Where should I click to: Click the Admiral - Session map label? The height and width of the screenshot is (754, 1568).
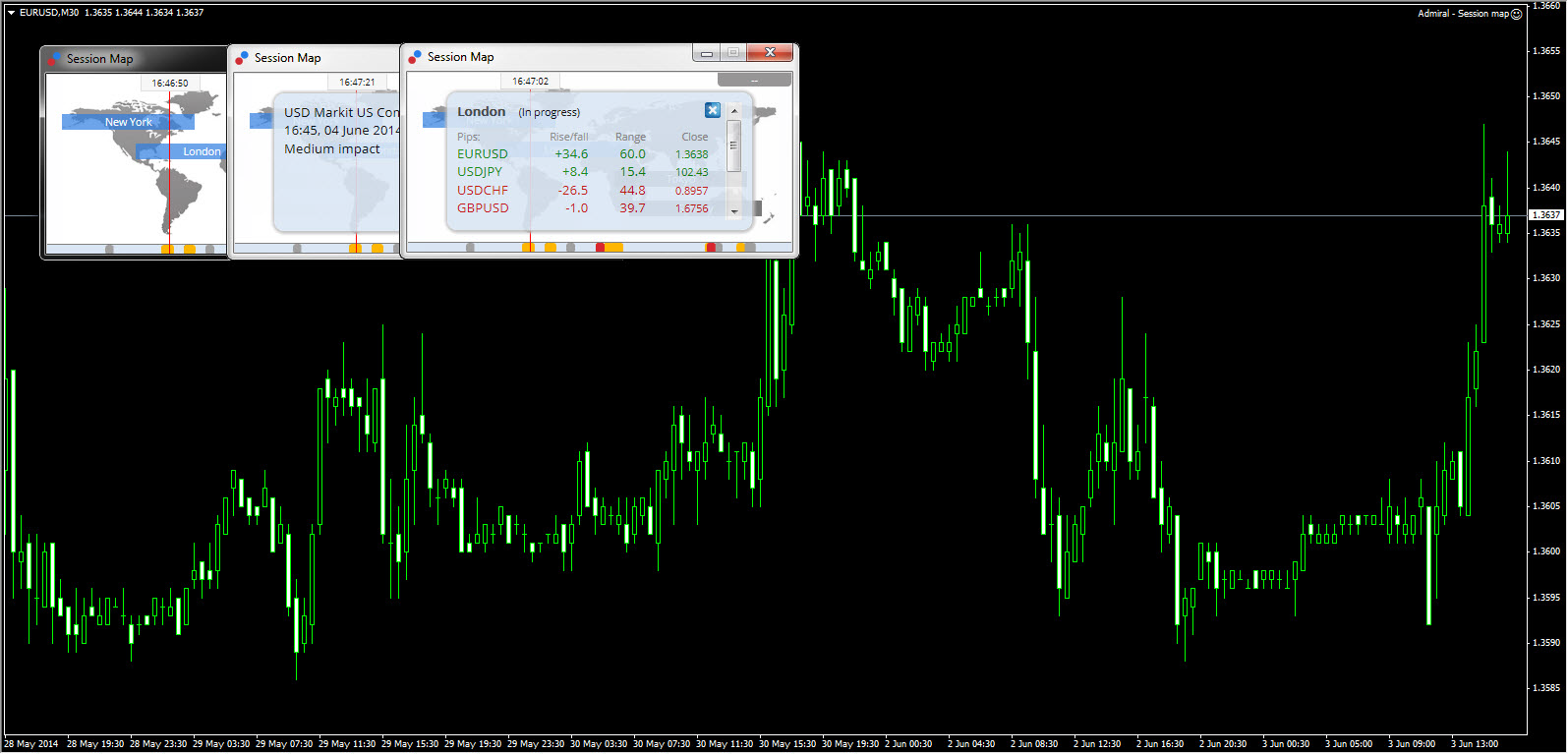1463,14
